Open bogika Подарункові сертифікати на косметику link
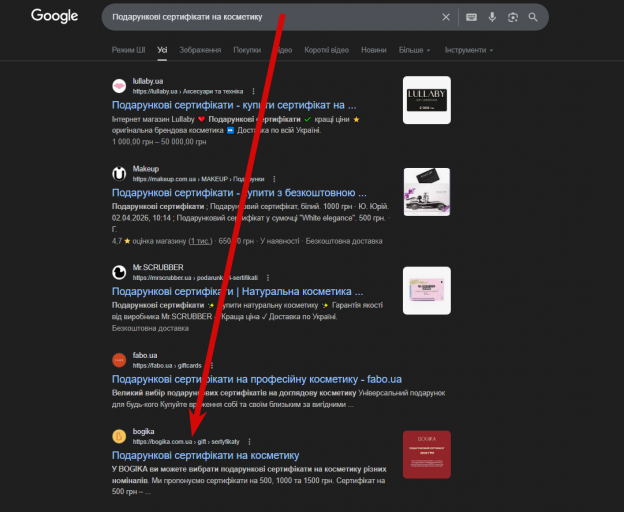Viewport: 624px width, 512px height. pyautogui.click(x=205, y=455)
